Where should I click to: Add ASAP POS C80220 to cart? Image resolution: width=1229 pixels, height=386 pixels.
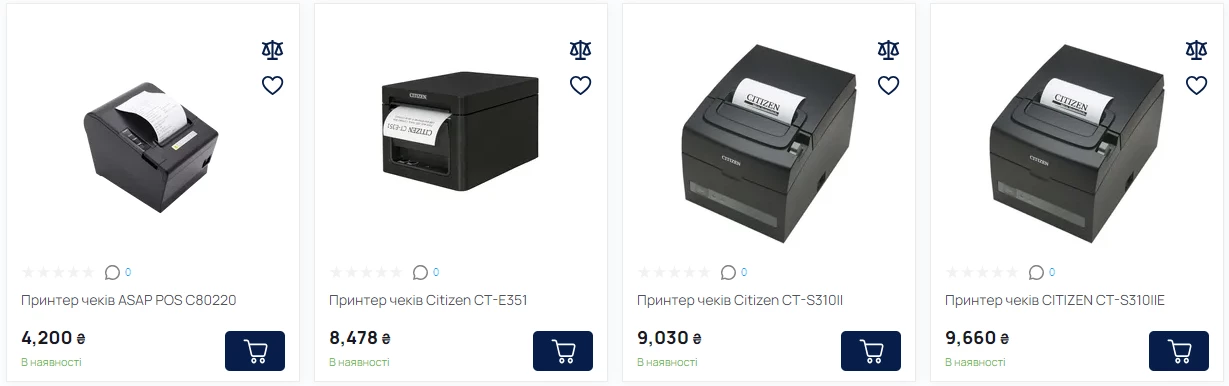(x=255, y=351)
